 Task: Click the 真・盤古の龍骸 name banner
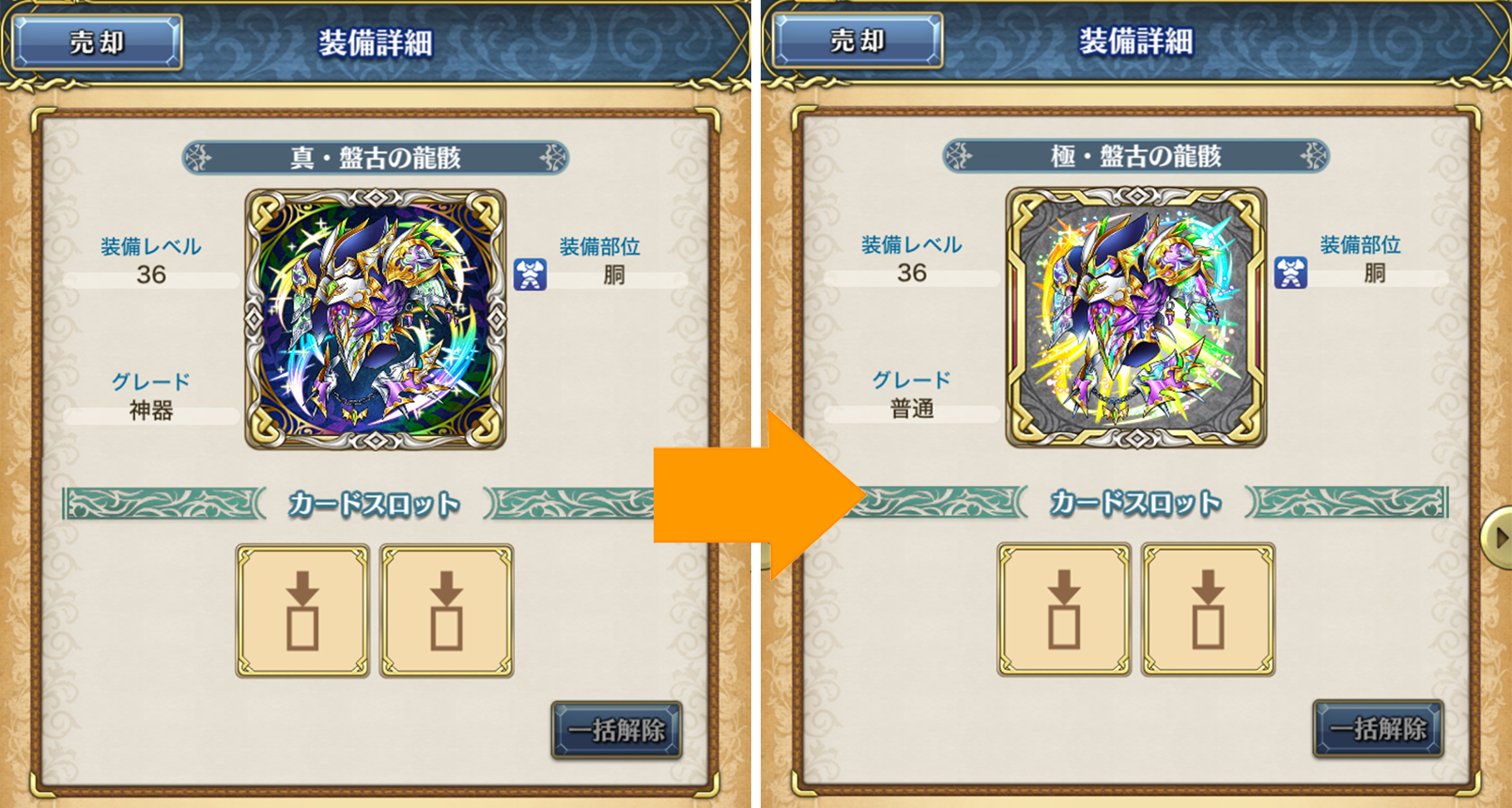click(x=376, y=157)
